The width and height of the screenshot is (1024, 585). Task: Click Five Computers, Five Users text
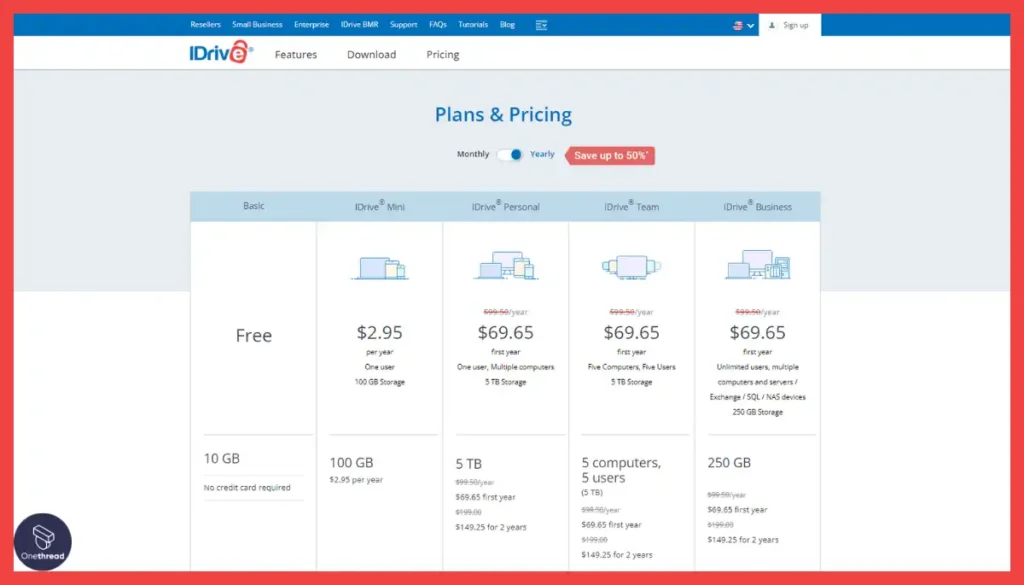click(x=632, y=367)
